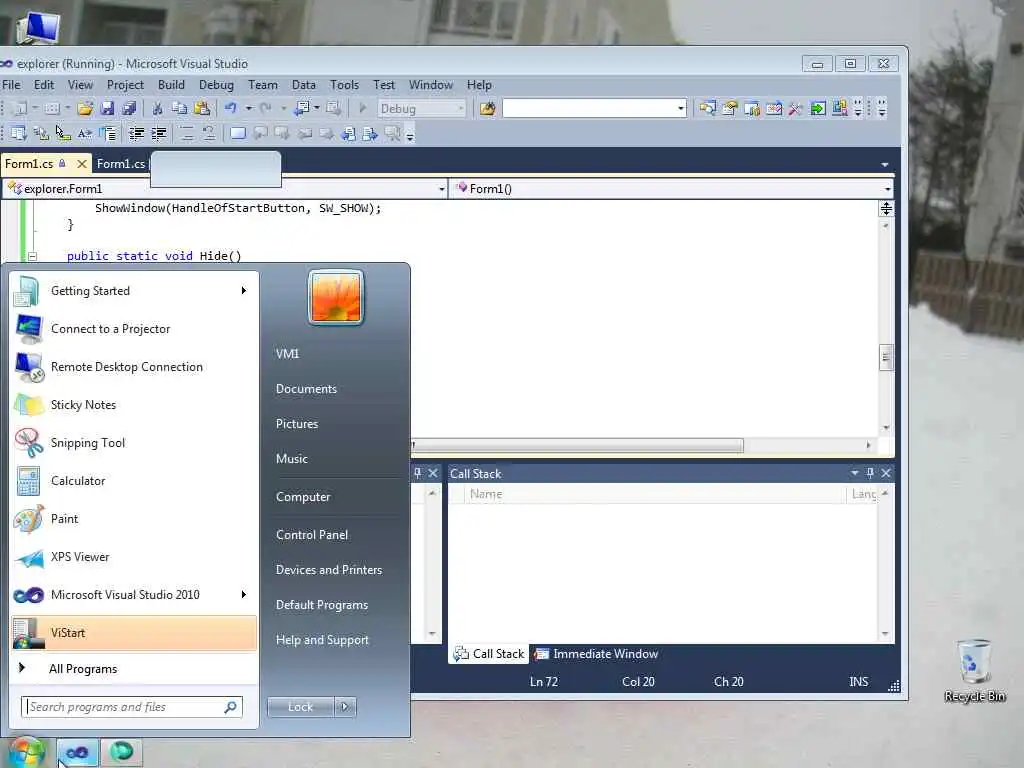The width and height of the screenshot is (1024, 768).
Task: Open the Toolbox via toolbar icon
Action: point(795,108)
